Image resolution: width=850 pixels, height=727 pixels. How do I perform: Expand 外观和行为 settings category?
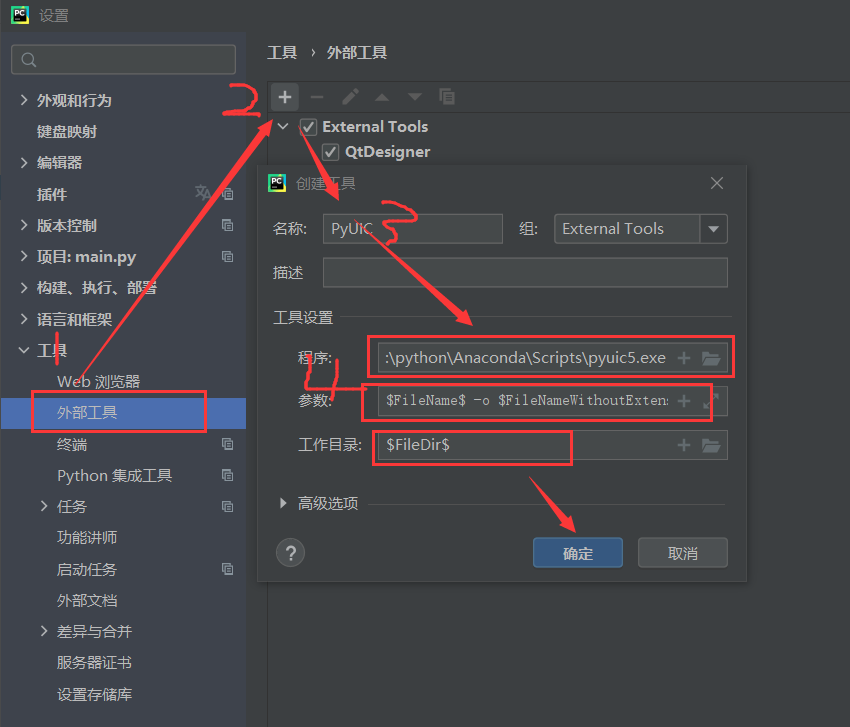click(23, 100)
